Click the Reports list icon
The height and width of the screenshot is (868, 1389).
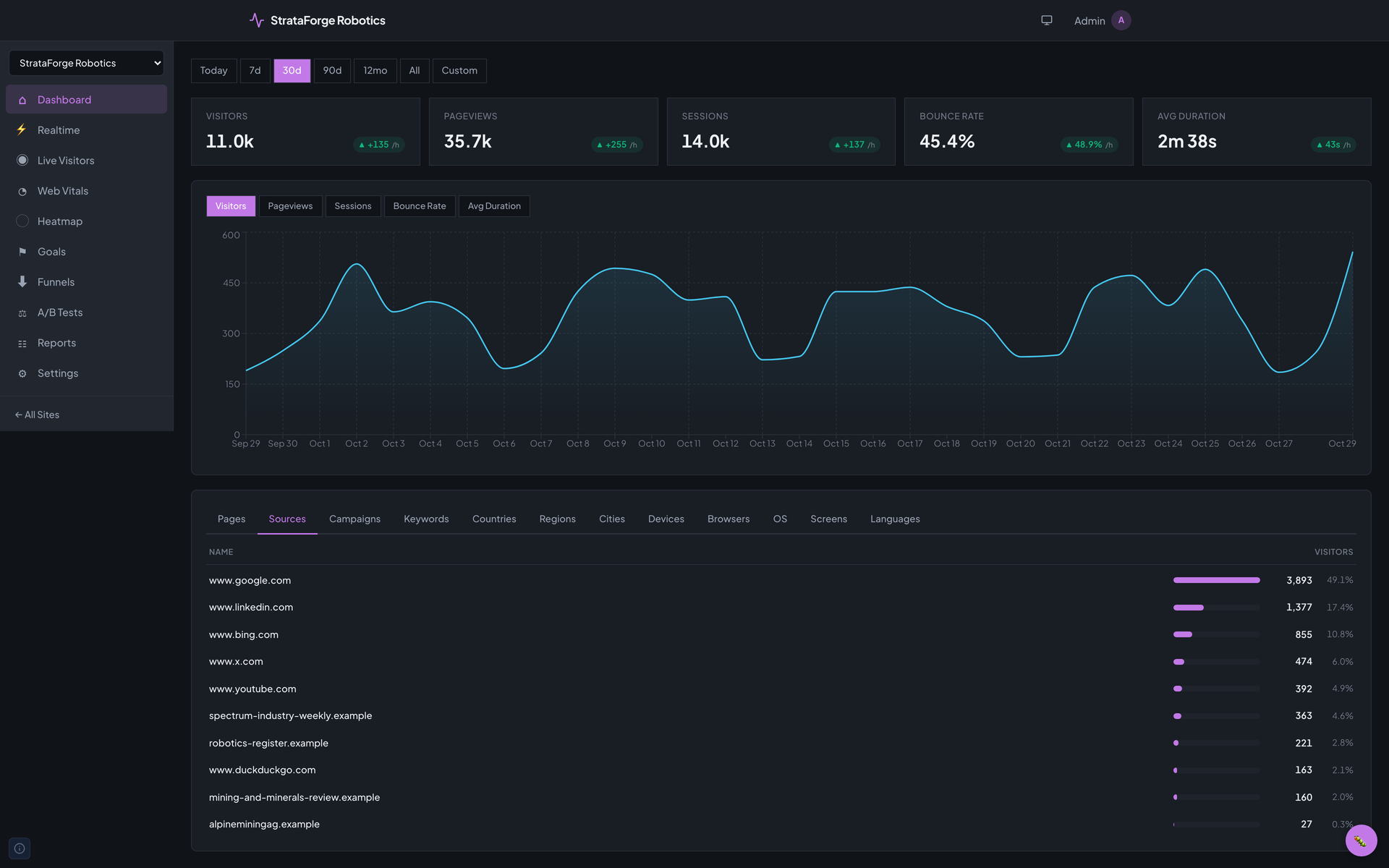pyautogui.click(x=22, y=343)
